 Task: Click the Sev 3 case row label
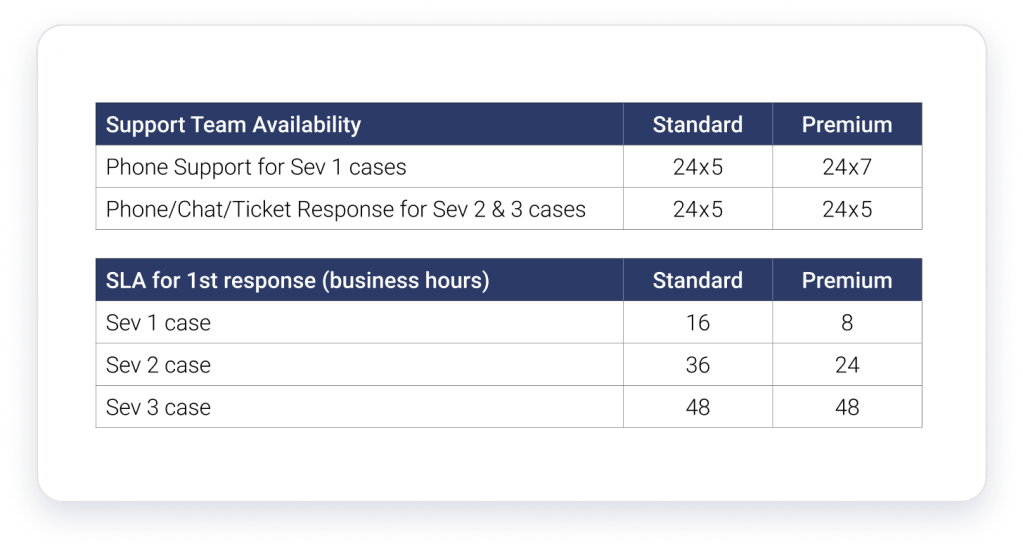(158, 408)
